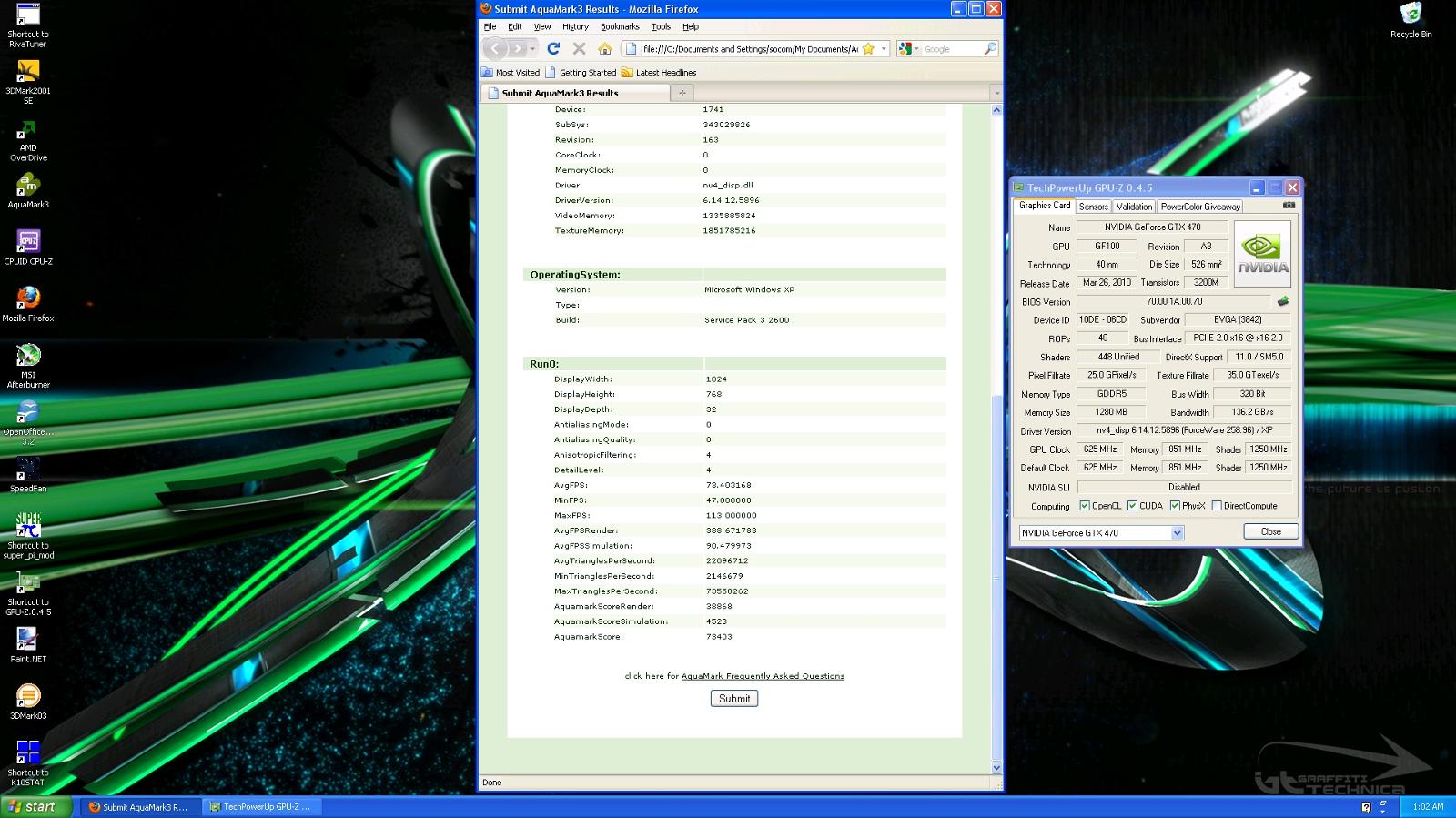
Task: Click the BIOS save chip icon in GPU-Z
Action: pyautogui.click(x=1283, y=301)
